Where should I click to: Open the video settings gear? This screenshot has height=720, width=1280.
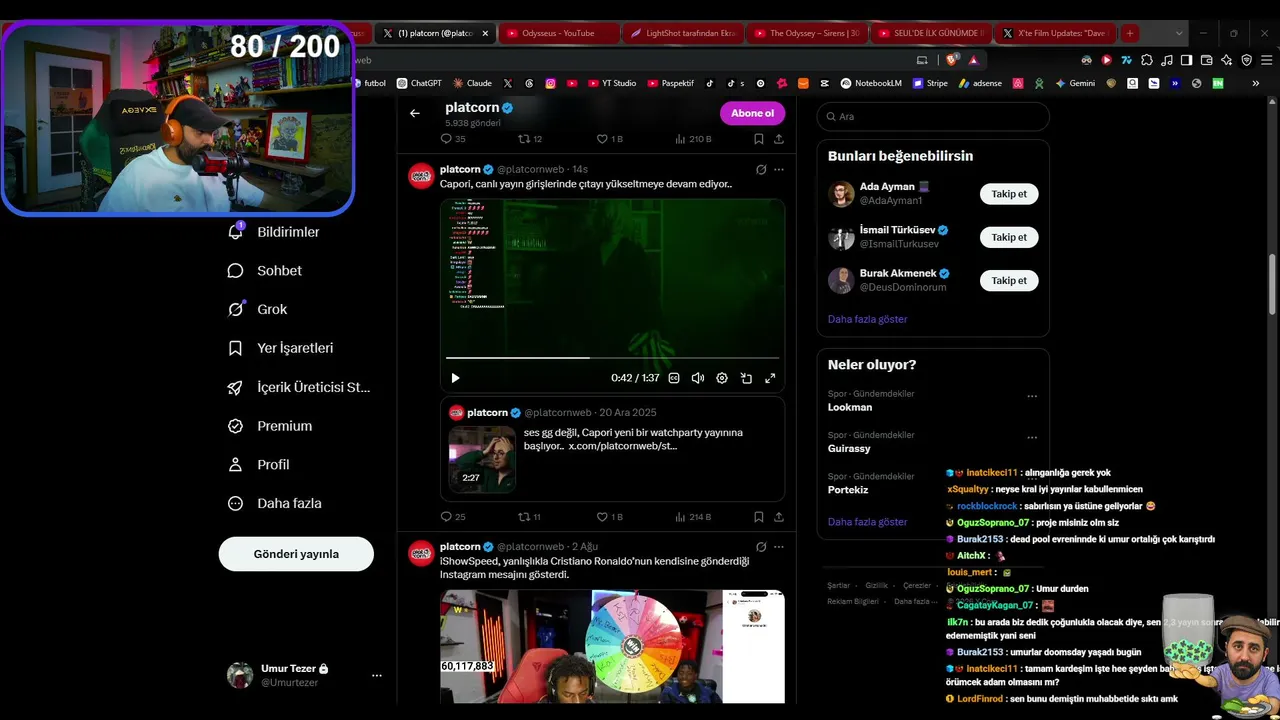722,378
